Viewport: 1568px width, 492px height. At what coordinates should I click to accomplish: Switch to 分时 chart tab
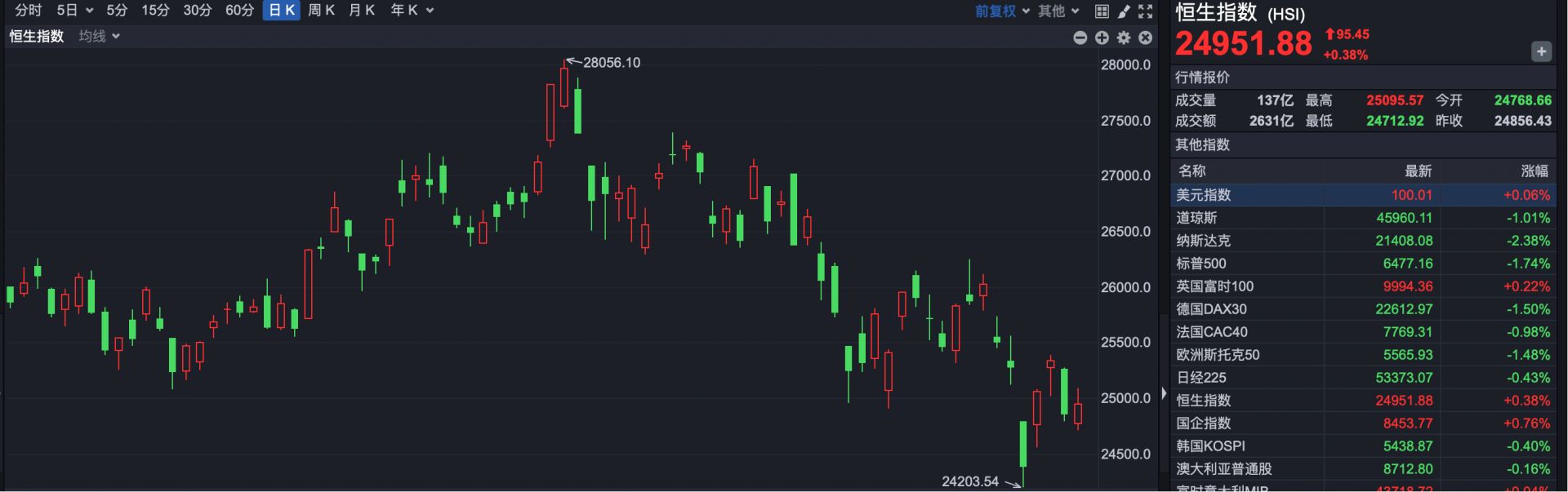[29, 11]
